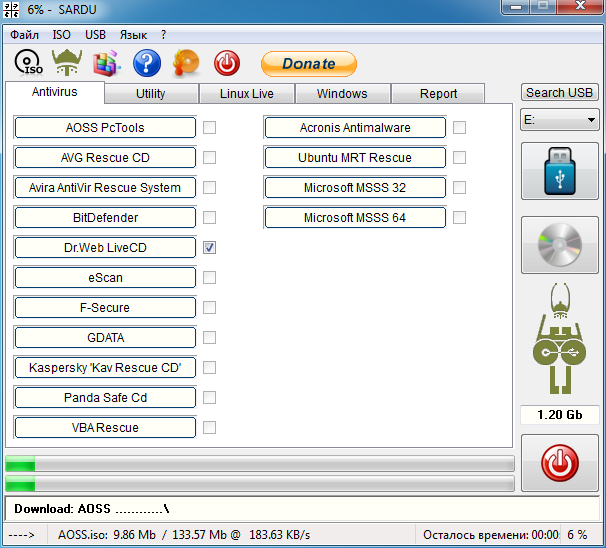Click the SARDU title bar app icon
606x548 pixels.
point(11,10)
